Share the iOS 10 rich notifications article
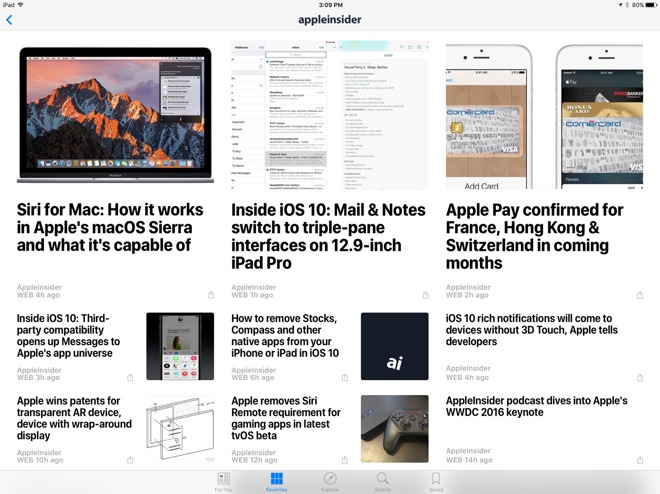660x494 pixels. click(x=640, y=377)
